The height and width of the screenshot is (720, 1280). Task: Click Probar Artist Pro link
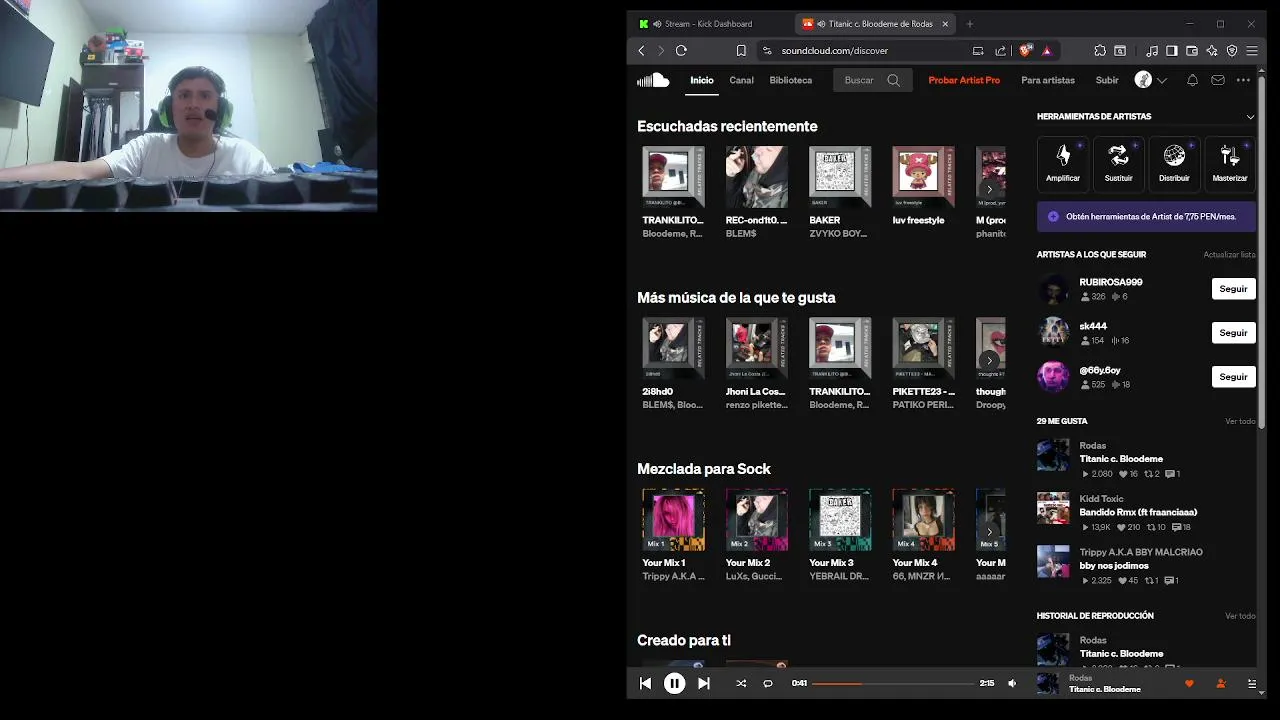click(964, 80)
